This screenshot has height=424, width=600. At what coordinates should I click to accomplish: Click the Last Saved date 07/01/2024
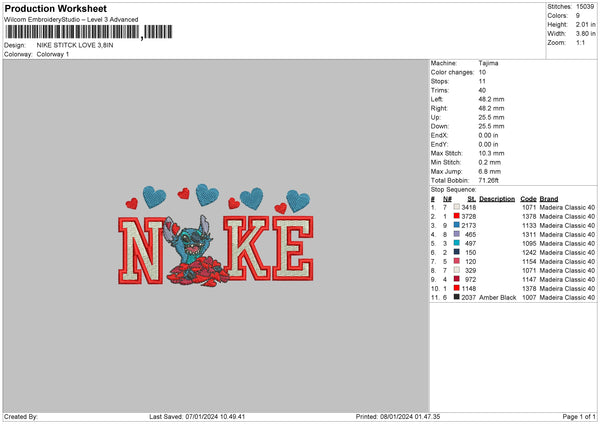(x=202, y=416)
